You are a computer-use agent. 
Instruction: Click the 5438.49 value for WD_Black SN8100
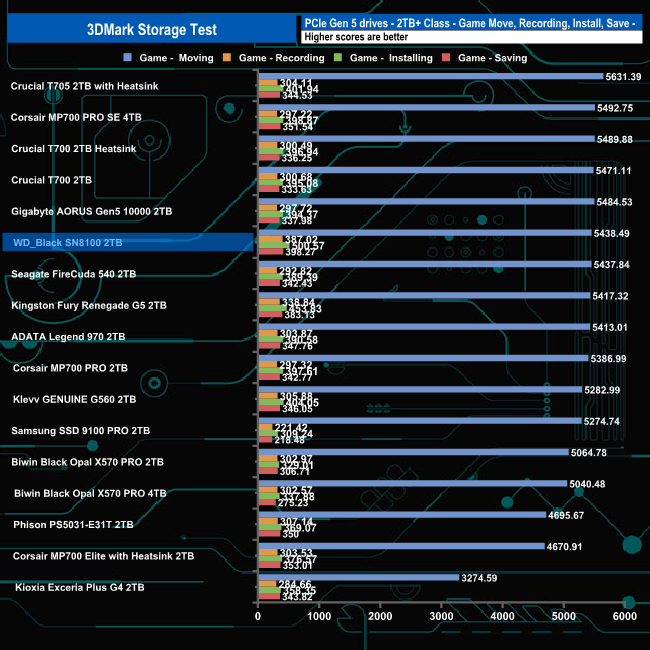click(611, 233)
